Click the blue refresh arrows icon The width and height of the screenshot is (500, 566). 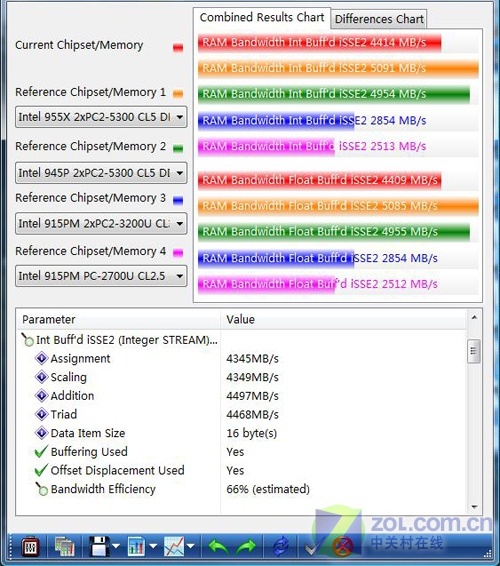coord(281,546)
